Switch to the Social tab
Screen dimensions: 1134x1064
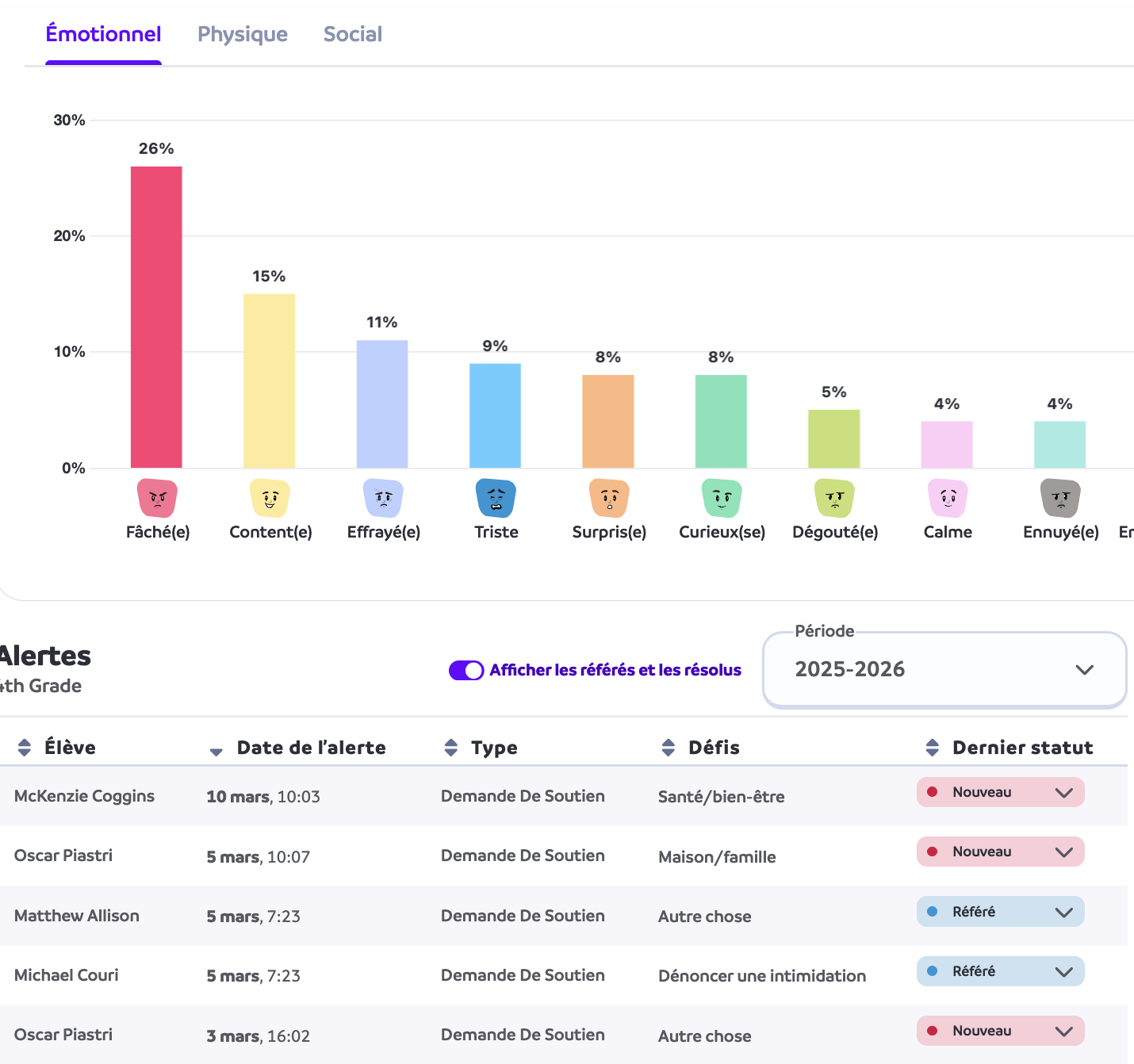352,34
